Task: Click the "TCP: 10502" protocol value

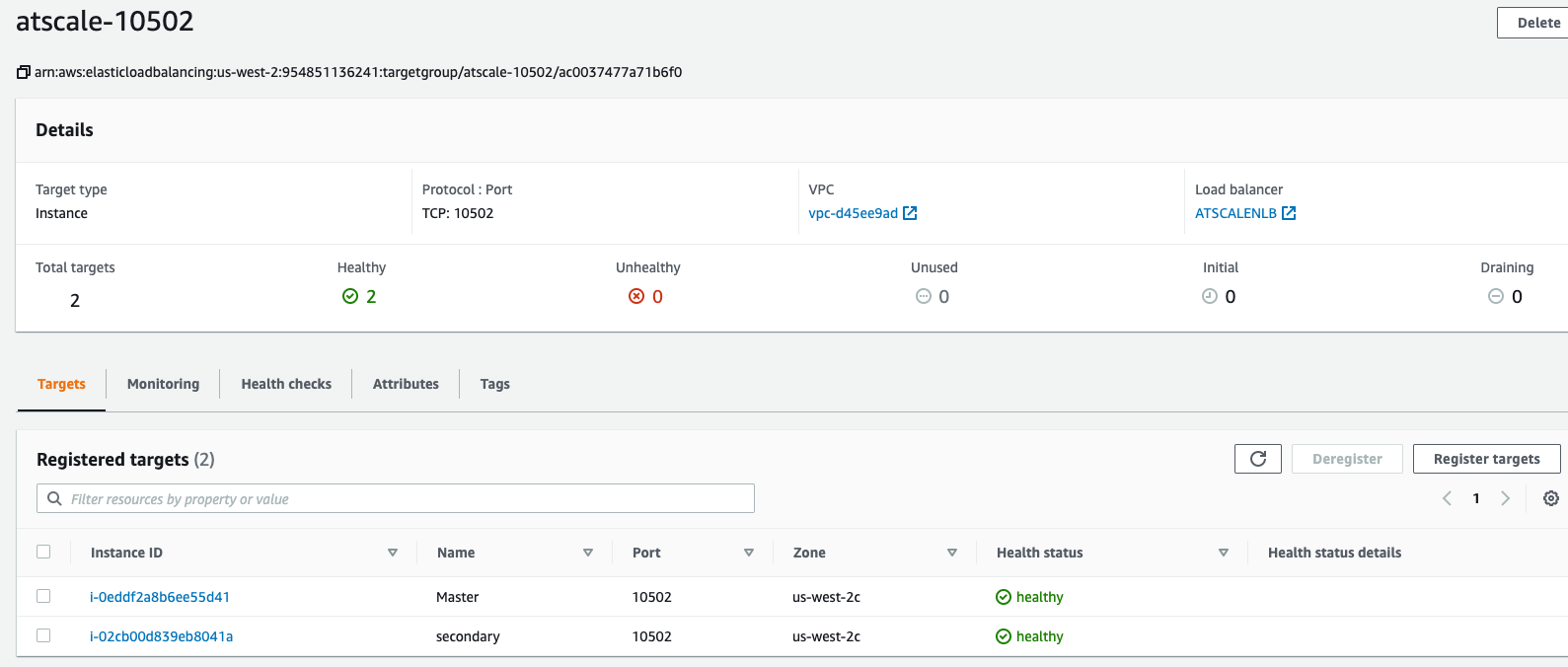Action: (458, 213)
